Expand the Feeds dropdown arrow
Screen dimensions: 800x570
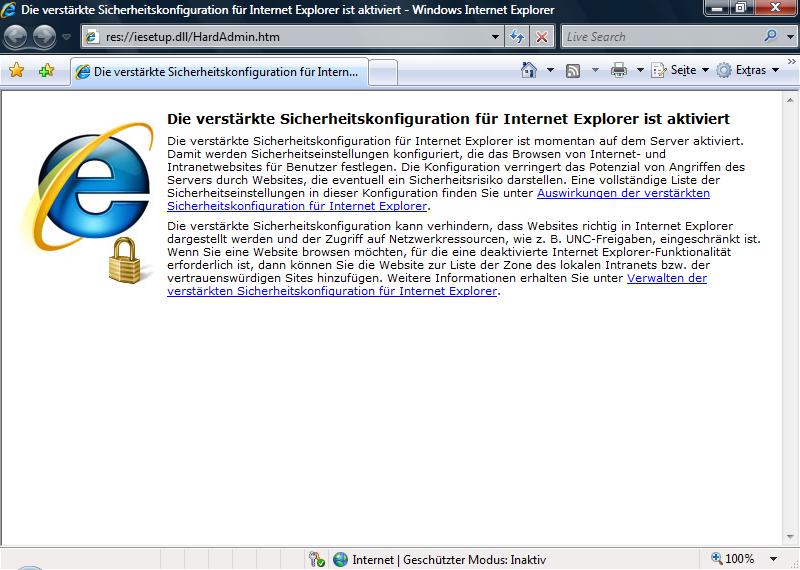(595, 70)
